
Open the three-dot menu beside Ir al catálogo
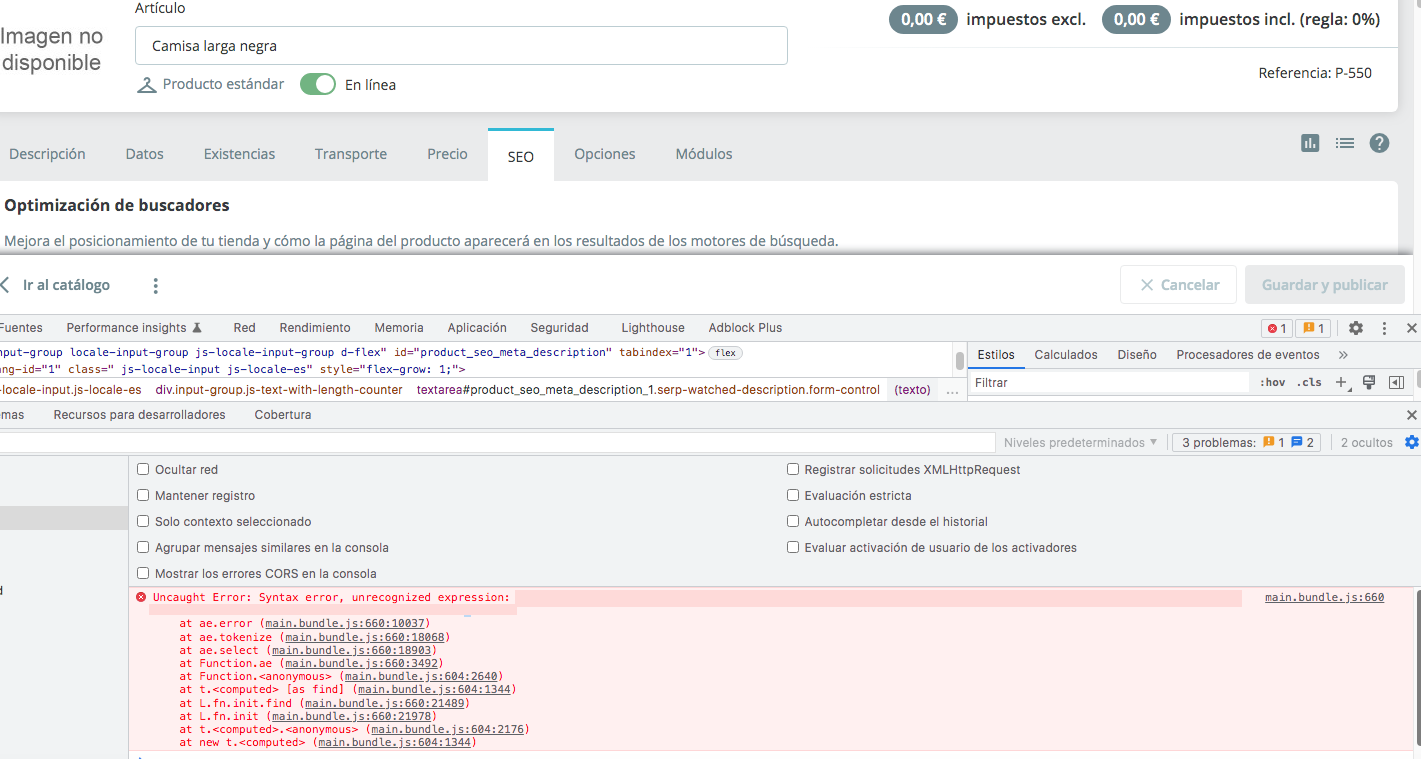pyautogui.click(x=155, y=286)
